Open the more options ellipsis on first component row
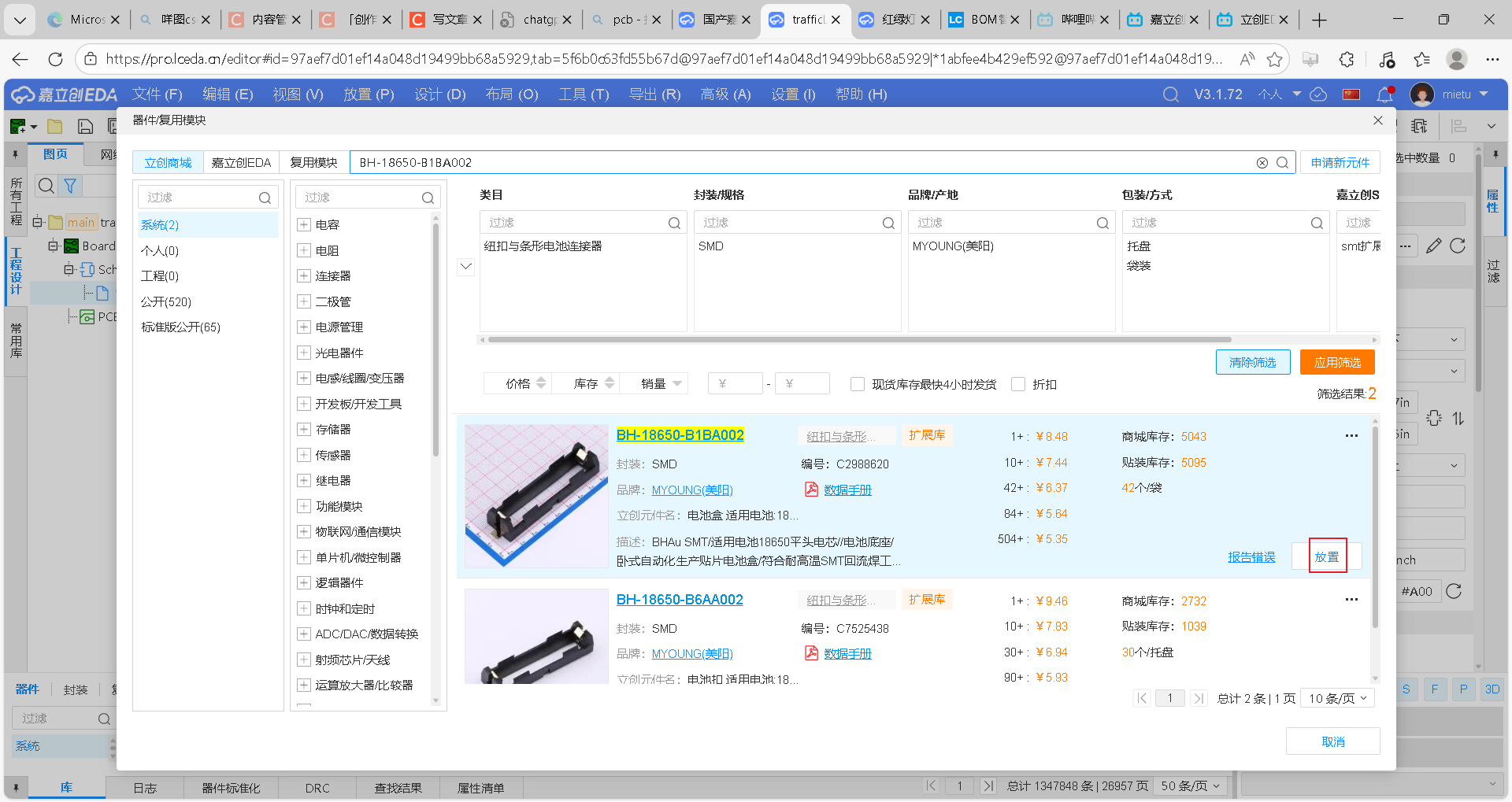Image resolution: width=1512 pixels, height=802 pixels. [x=1352, y=435]
